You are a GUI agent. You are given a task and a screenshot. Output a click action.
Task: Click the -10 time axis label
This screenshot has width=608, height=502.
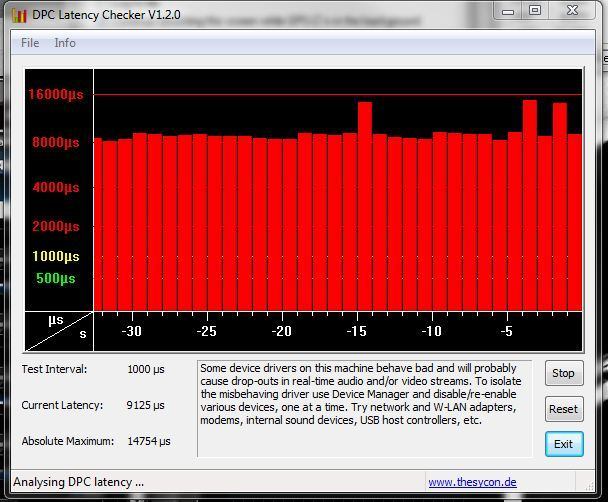click(x=432, y=331)
